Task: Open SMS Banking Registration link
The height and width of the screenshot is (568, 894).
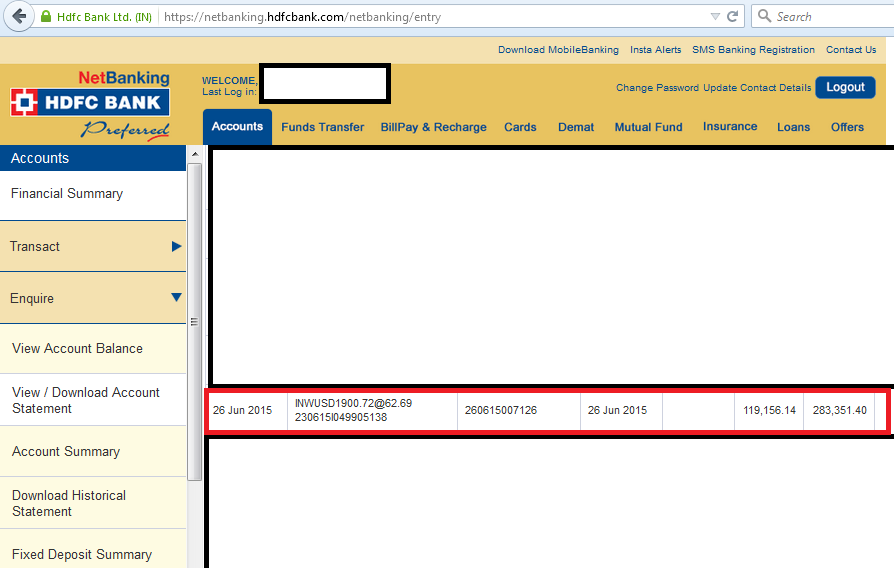Action: [753, 50]
